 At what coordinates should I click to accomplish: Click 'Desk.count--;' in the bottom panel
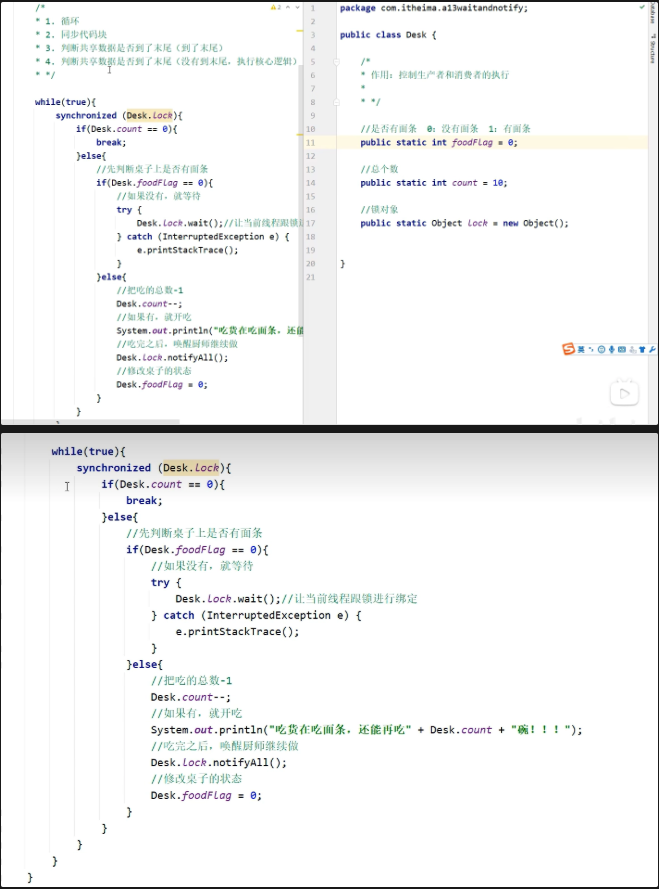[x=191, y=697]
